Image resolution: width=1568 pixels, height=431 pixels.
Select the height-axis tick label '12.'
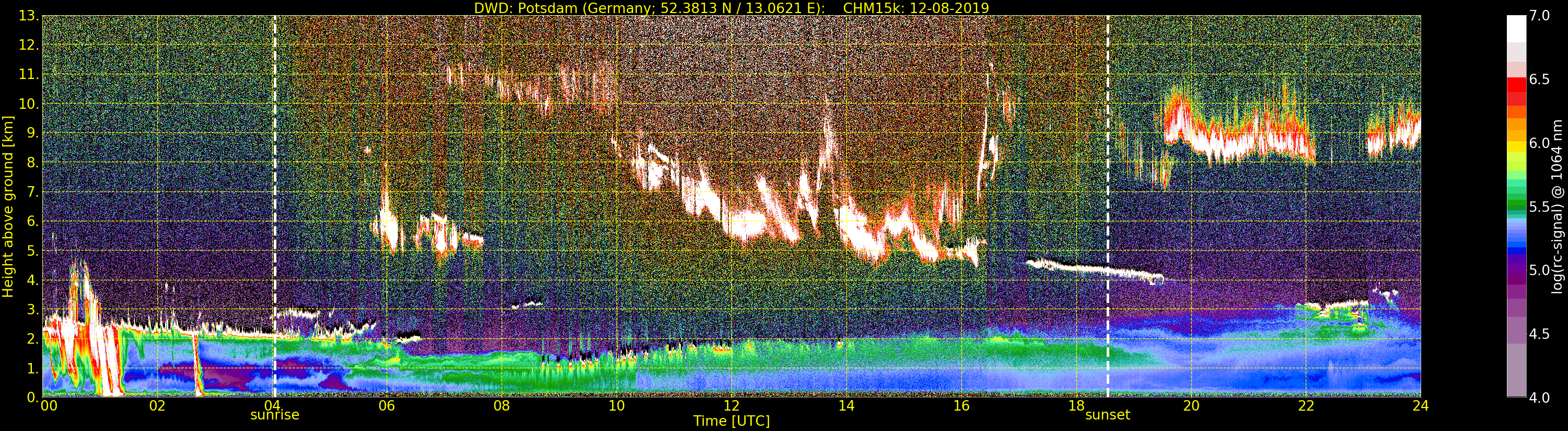pyautogui.click(x=29, y=45)
